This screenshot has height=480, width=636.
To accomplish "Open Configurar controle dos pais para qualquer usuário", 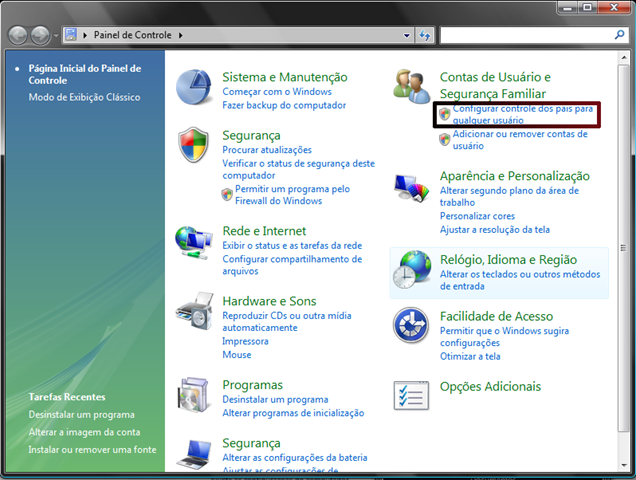I will tap(523, 114).
